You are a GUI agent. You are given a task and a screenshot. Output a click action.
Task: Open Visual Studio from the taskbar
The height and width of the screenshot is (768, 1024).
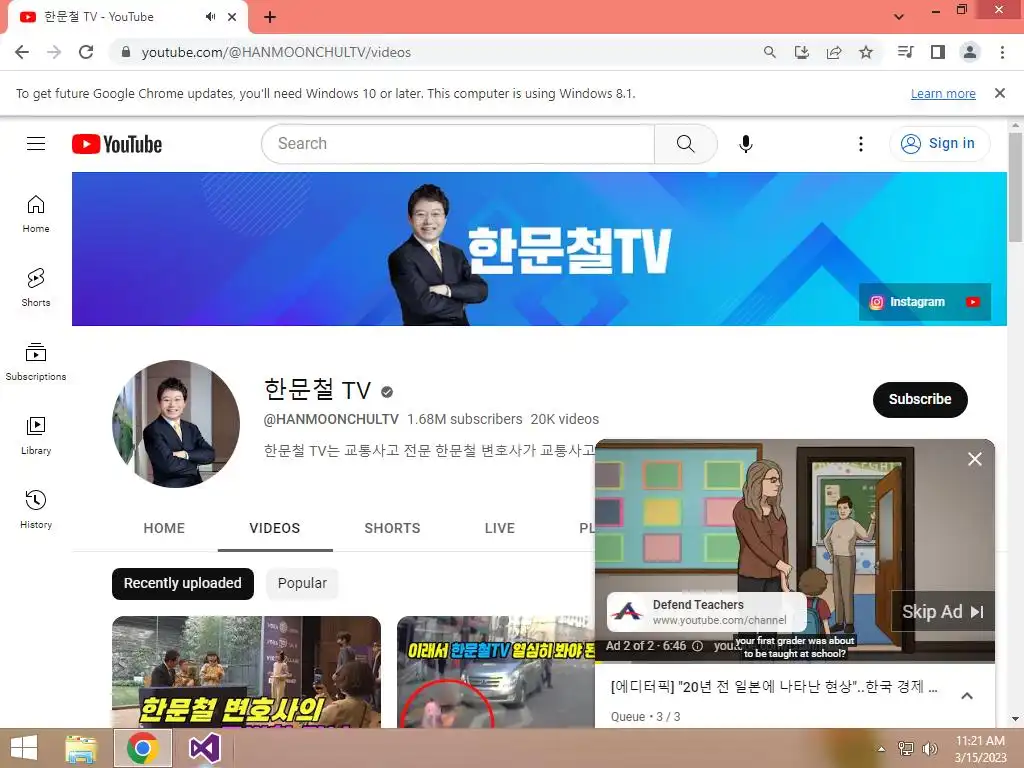204,748
